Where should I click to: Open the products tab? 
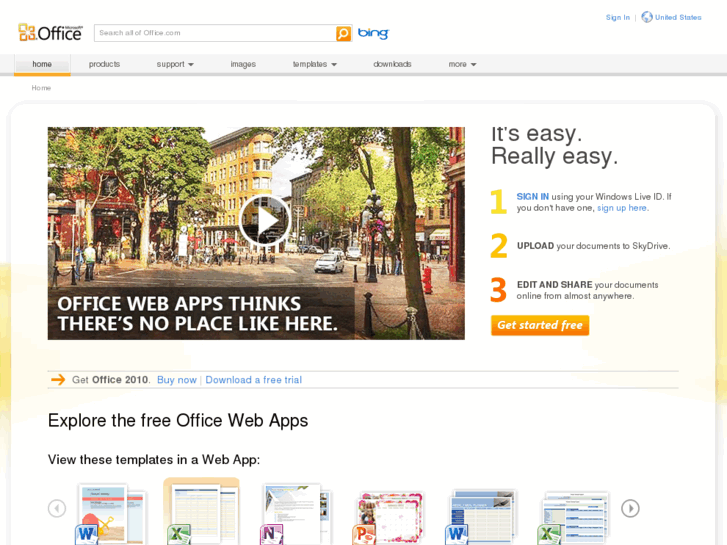[x=104, y=64]
